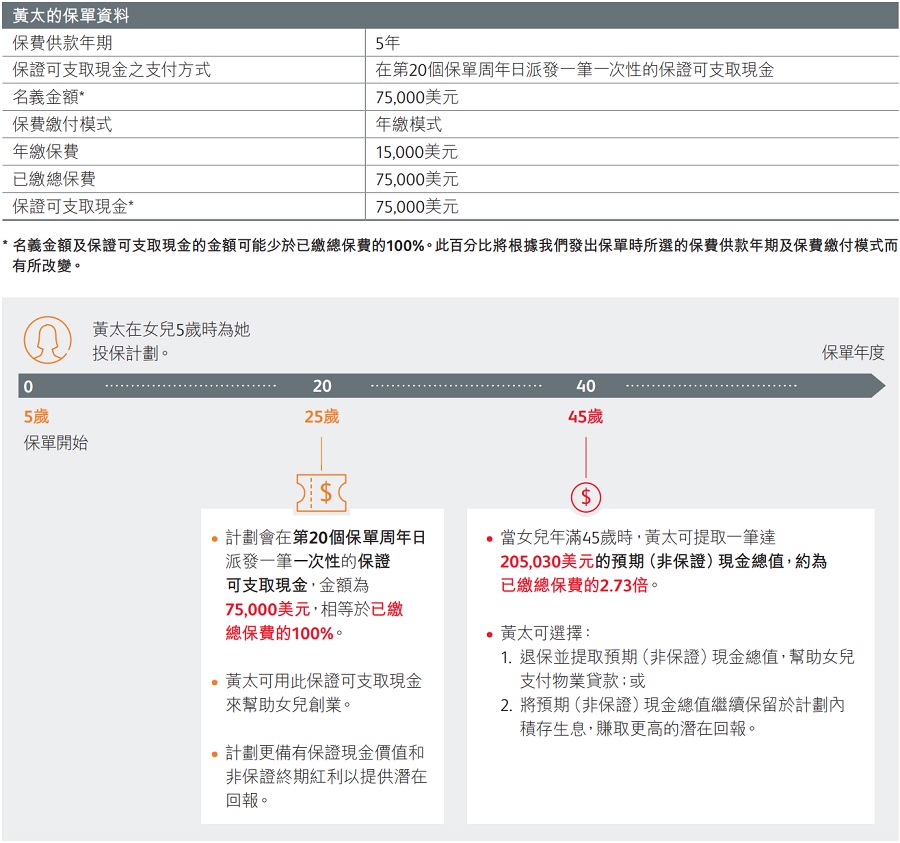Click the red 已繳總保費的2.73倍 text
This screenshot has height=843, width=900.
click(574, 586)
